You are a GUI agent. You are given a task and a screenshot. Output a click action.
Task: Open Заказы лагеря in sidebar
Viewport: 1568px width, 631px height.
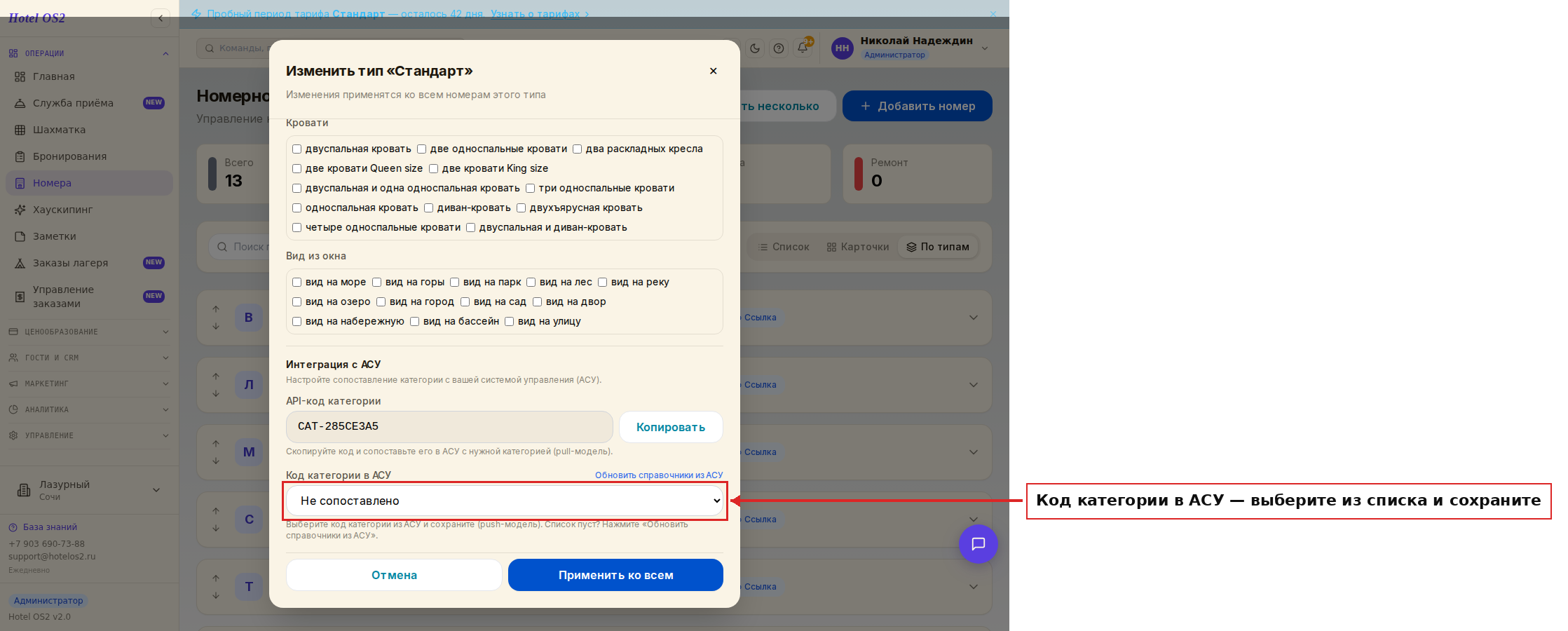coord(89,263)
